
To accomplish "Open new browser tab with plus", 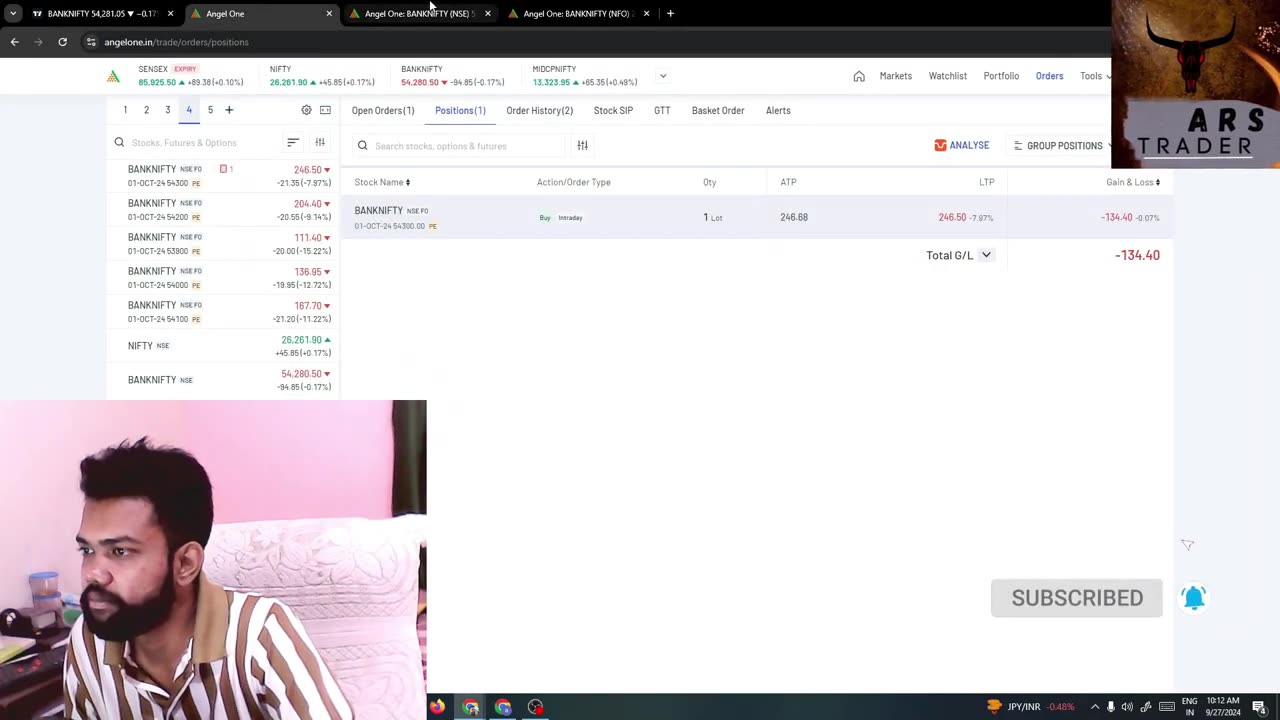I will click(670, 14).
